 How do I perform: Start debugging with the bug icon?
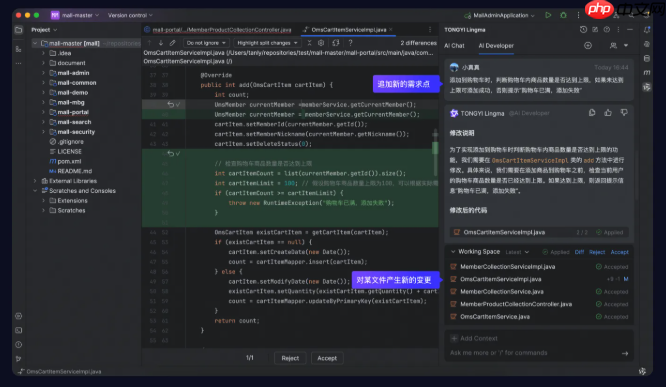click(563, 15)
